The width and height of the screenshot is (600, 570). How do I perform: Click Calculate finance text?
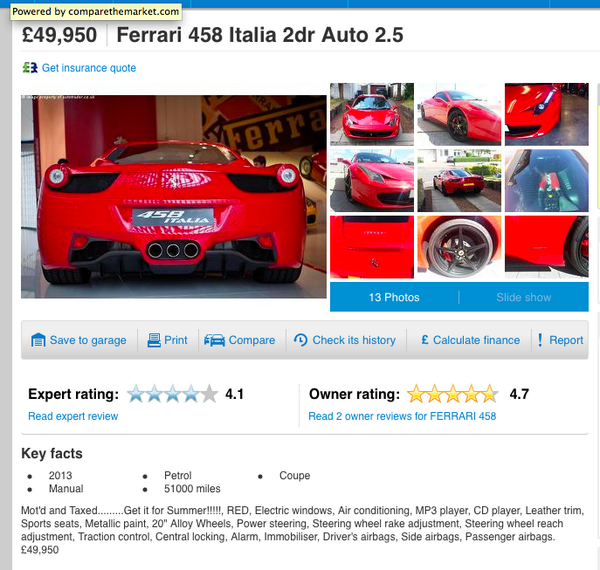click(x=476, y=340)
